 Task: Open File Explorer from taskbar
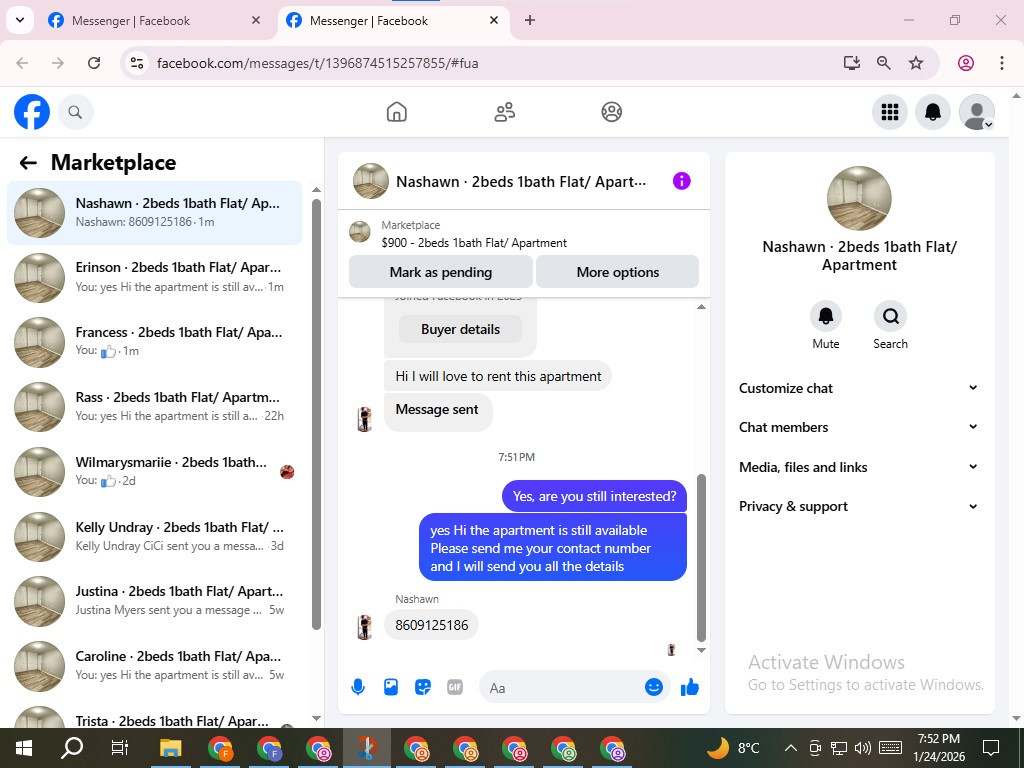170,748
